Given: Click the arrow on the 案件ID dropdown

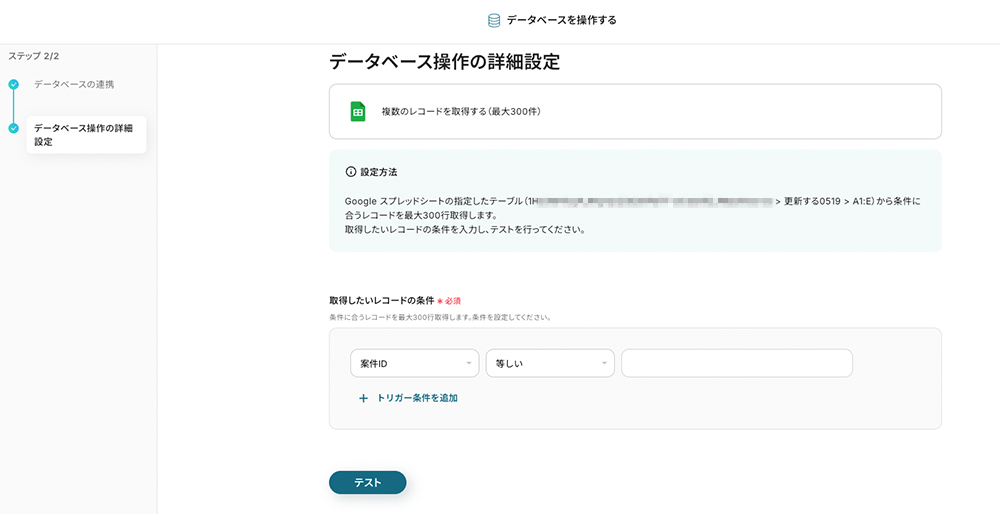Looking at the screenshot, I should [469, 364].
